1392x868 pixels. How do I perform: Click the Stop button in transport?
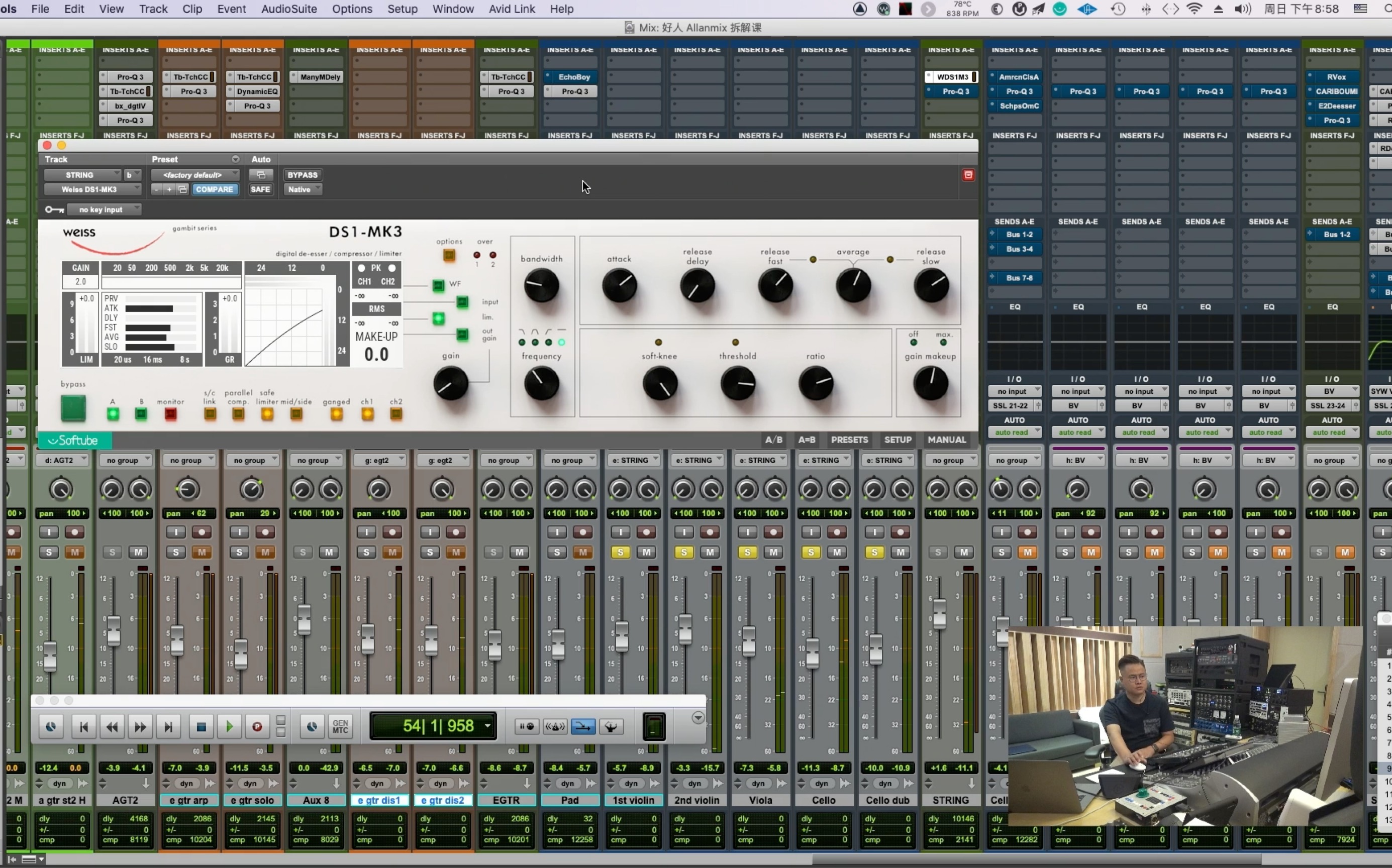coord(201,727)
